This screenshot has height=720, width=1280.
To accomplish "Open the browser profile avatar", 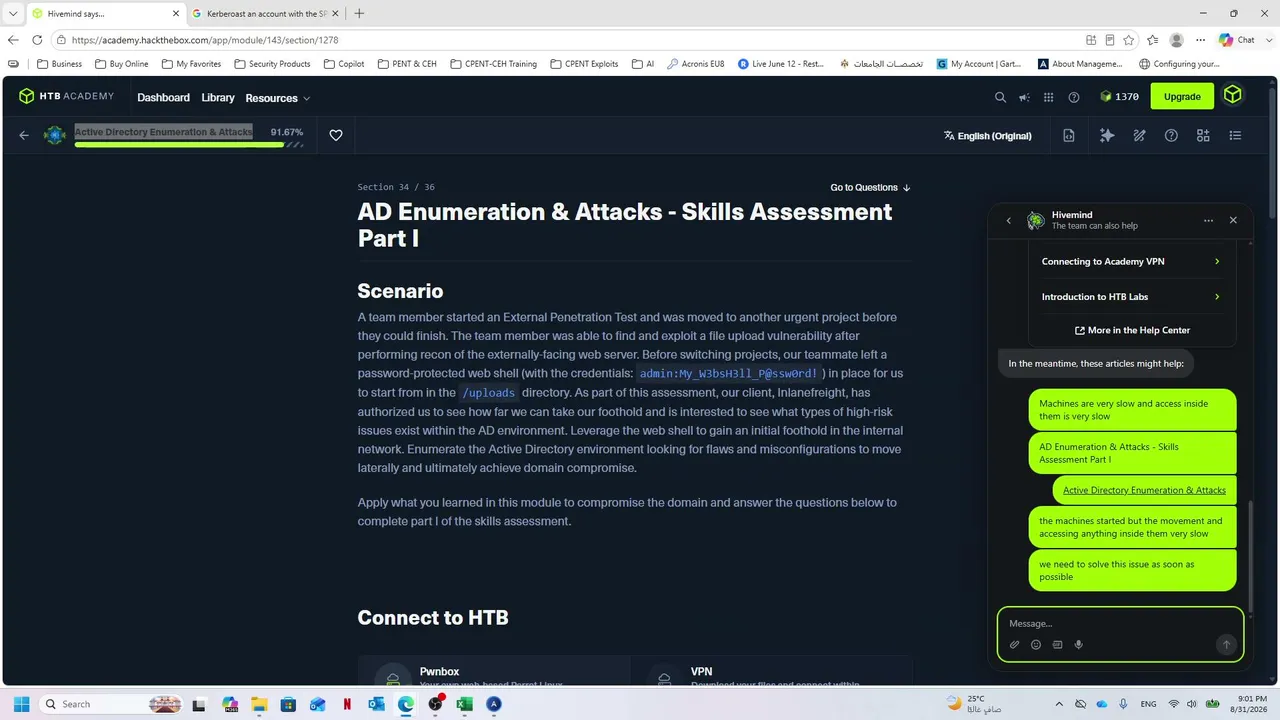I will click(x=1176, y=40).
